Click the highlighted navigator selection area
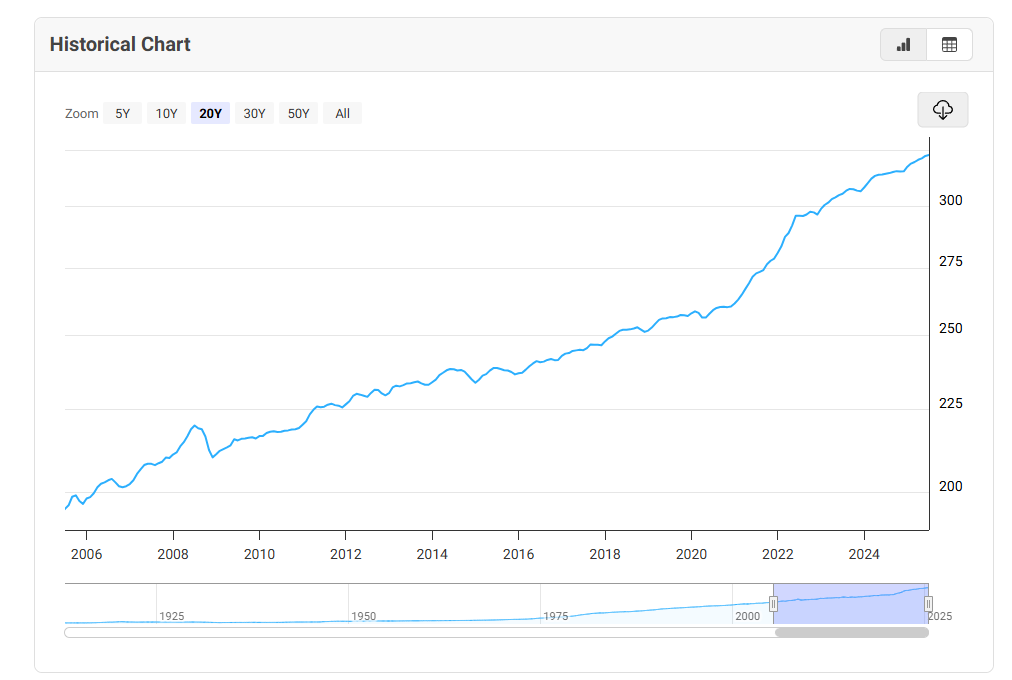 click(x=851, y=604)
